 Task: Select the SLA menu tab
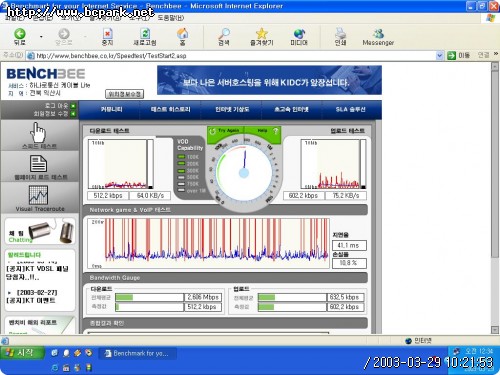350,109
